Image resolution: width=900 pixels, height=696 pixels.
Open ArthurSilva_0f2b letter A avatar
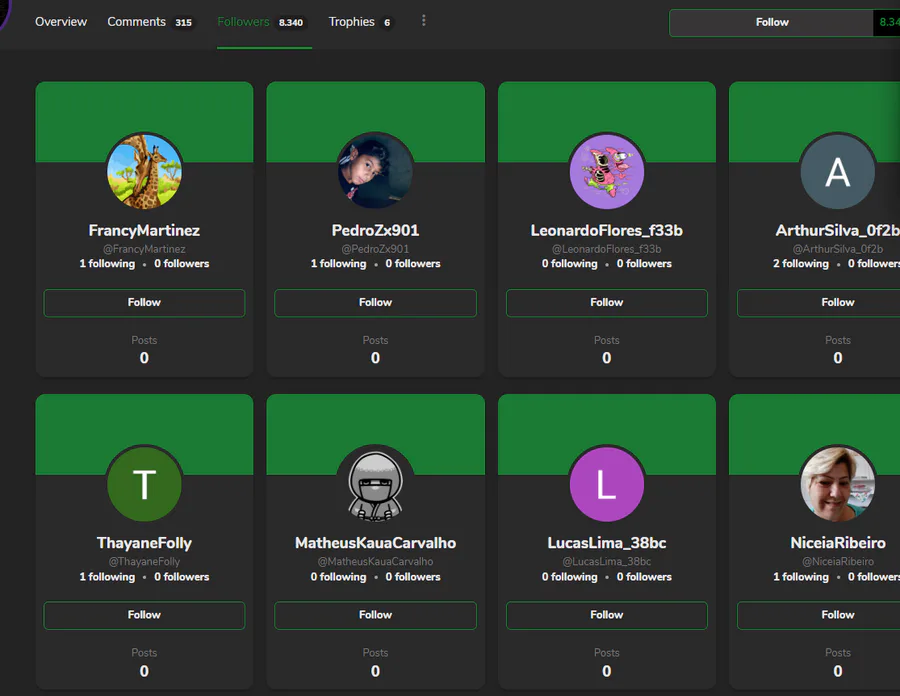(838, 171)
